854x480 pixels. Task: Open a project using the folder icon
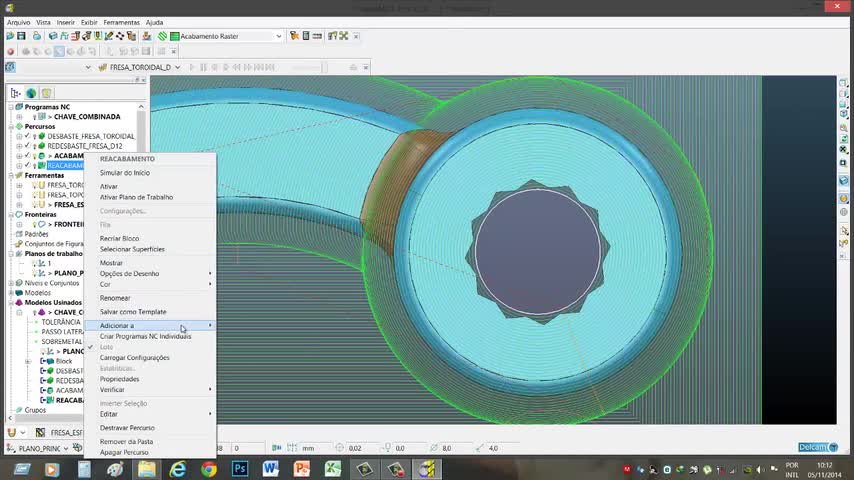click(10, 36)
